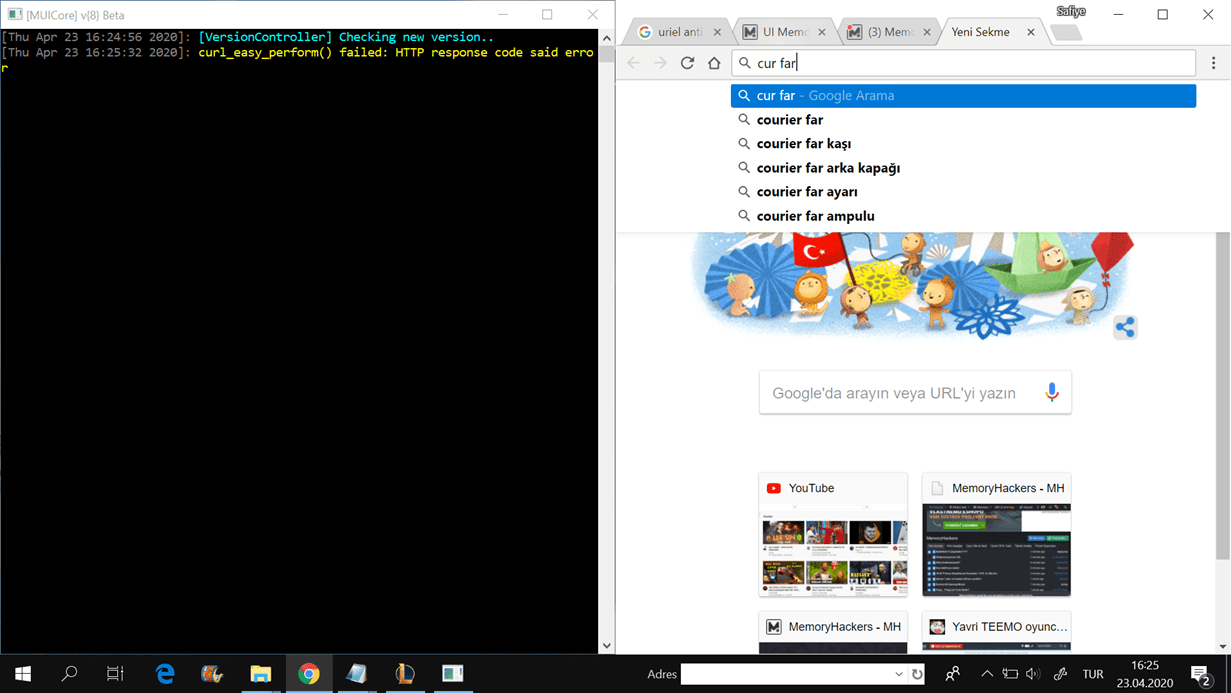Open File Explorer from taskbar

[x=261, y=674]
